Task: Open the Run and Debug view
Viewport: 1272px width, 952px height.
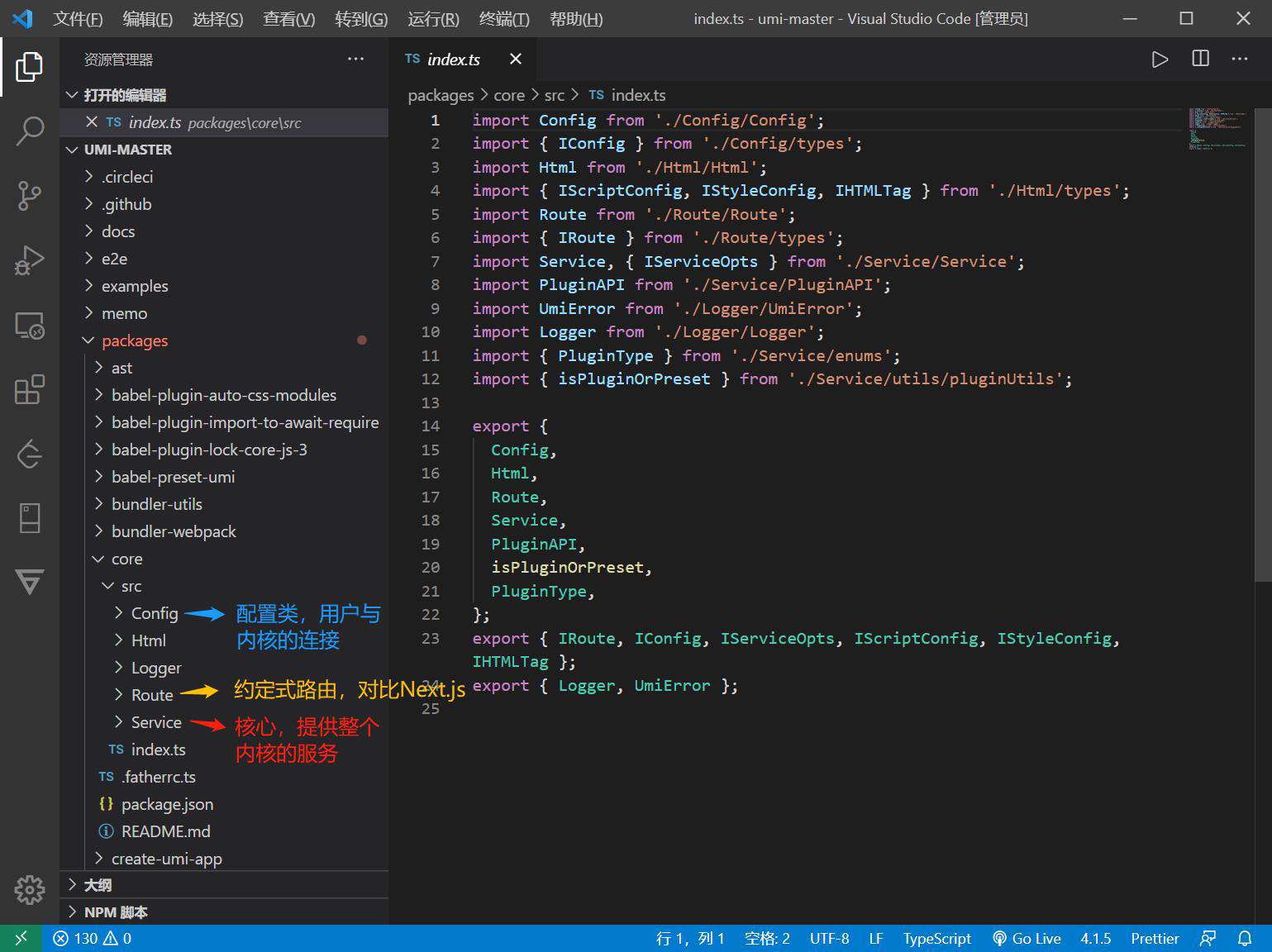Action: (x=29, y=260)
